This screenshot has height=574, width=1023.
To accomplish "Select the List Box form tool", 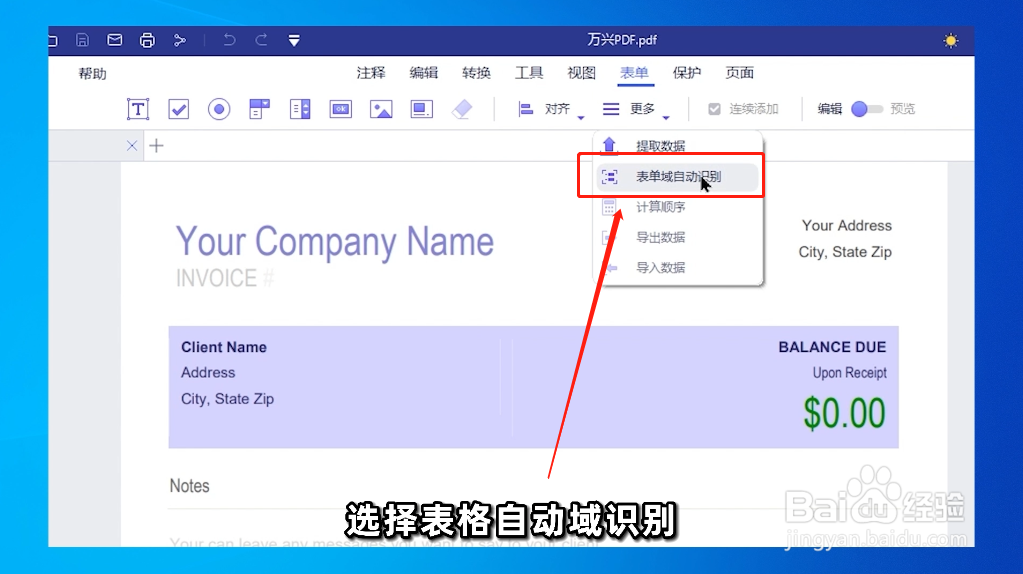I will (300, 109).
